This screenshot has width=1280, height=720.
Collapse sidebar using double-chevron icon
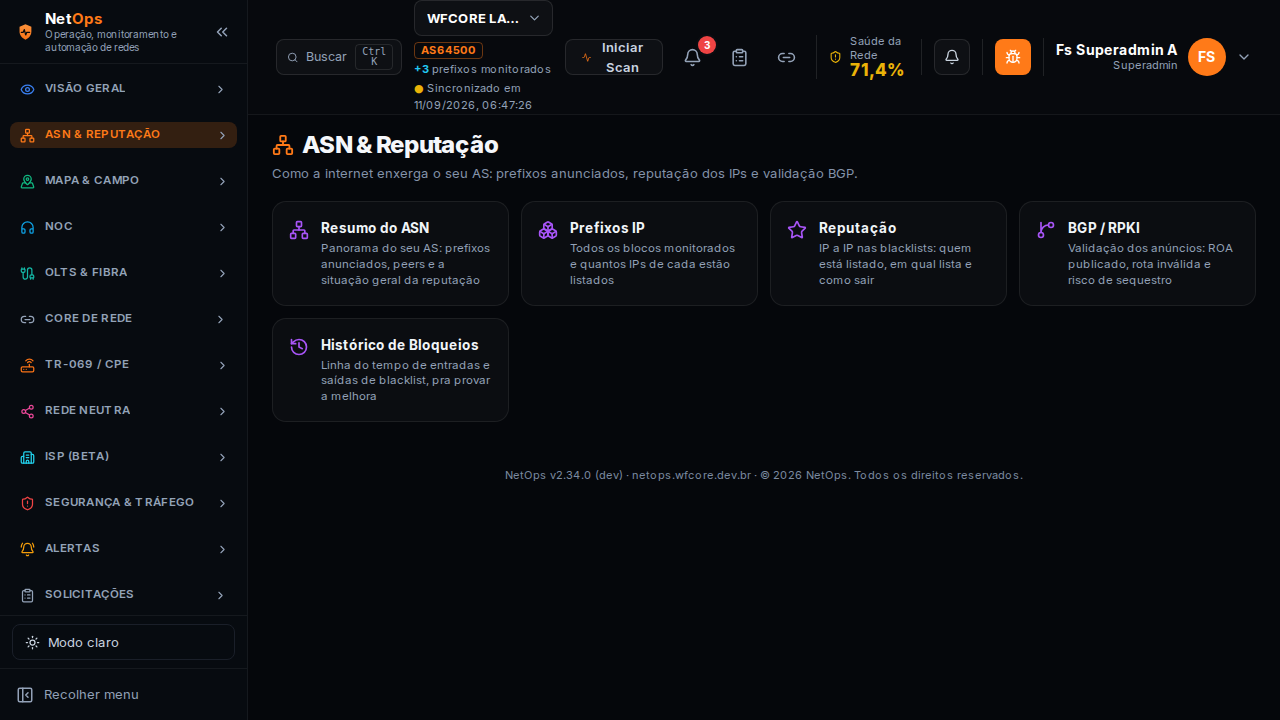pyautogui.click(x=222, y=32)
